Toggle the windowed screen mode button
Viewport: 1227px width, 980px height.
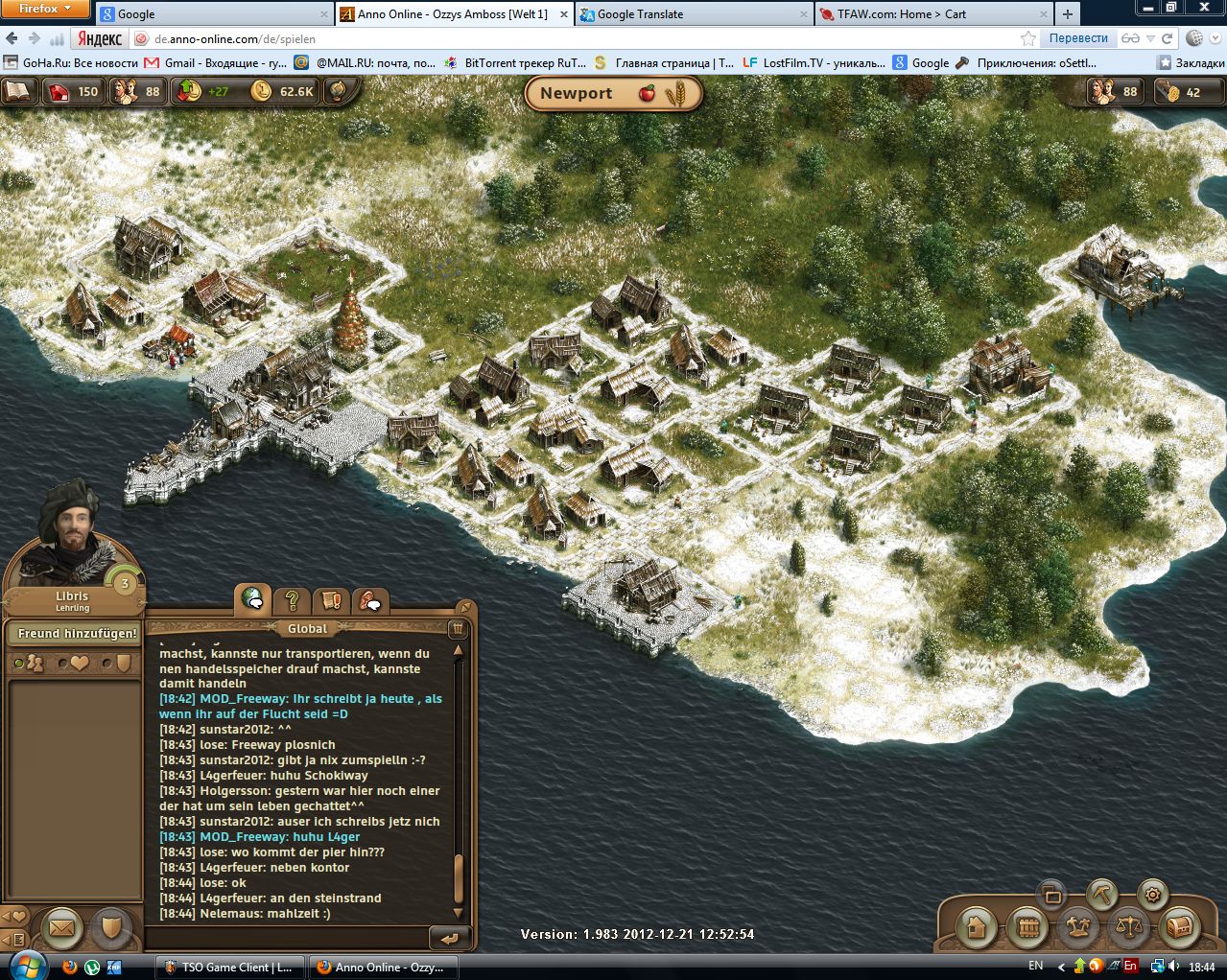point(1051,894)
